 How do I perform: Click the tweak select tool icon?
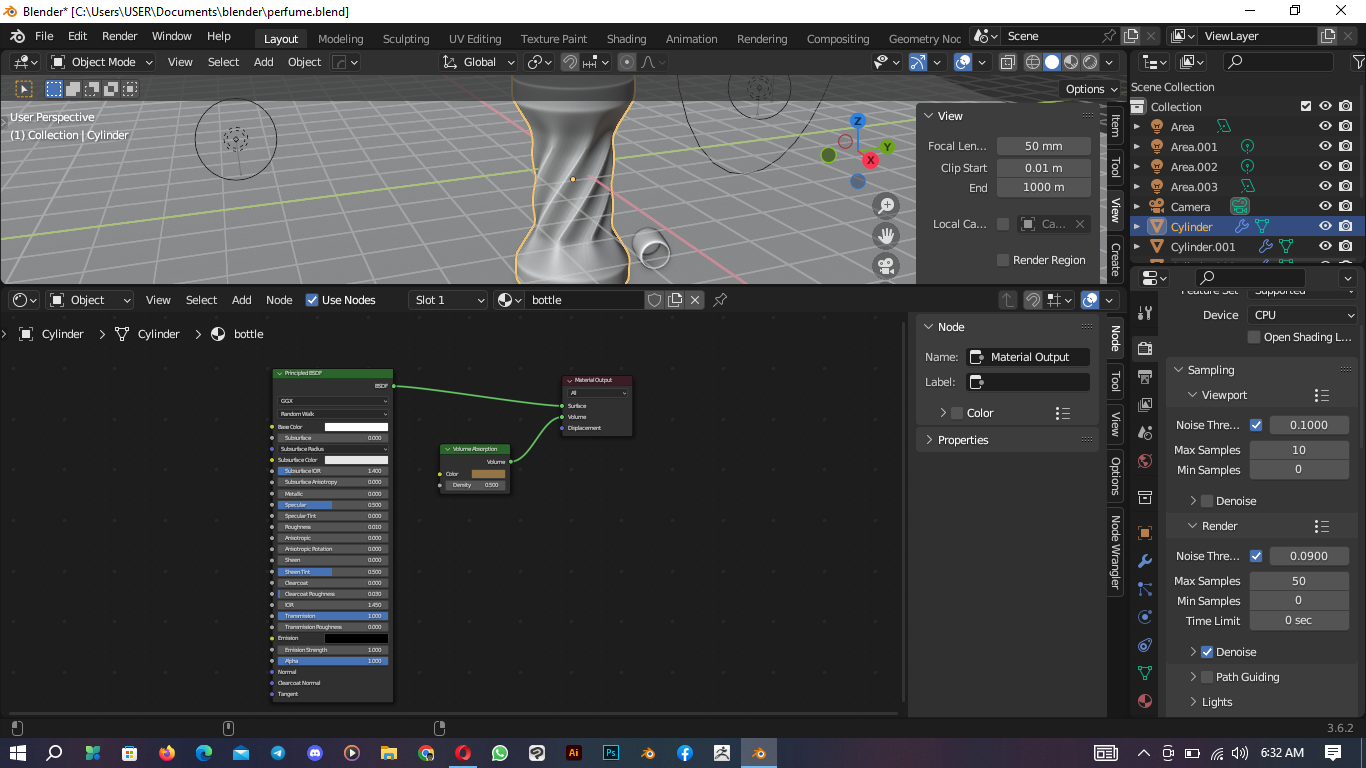[23, 89]
